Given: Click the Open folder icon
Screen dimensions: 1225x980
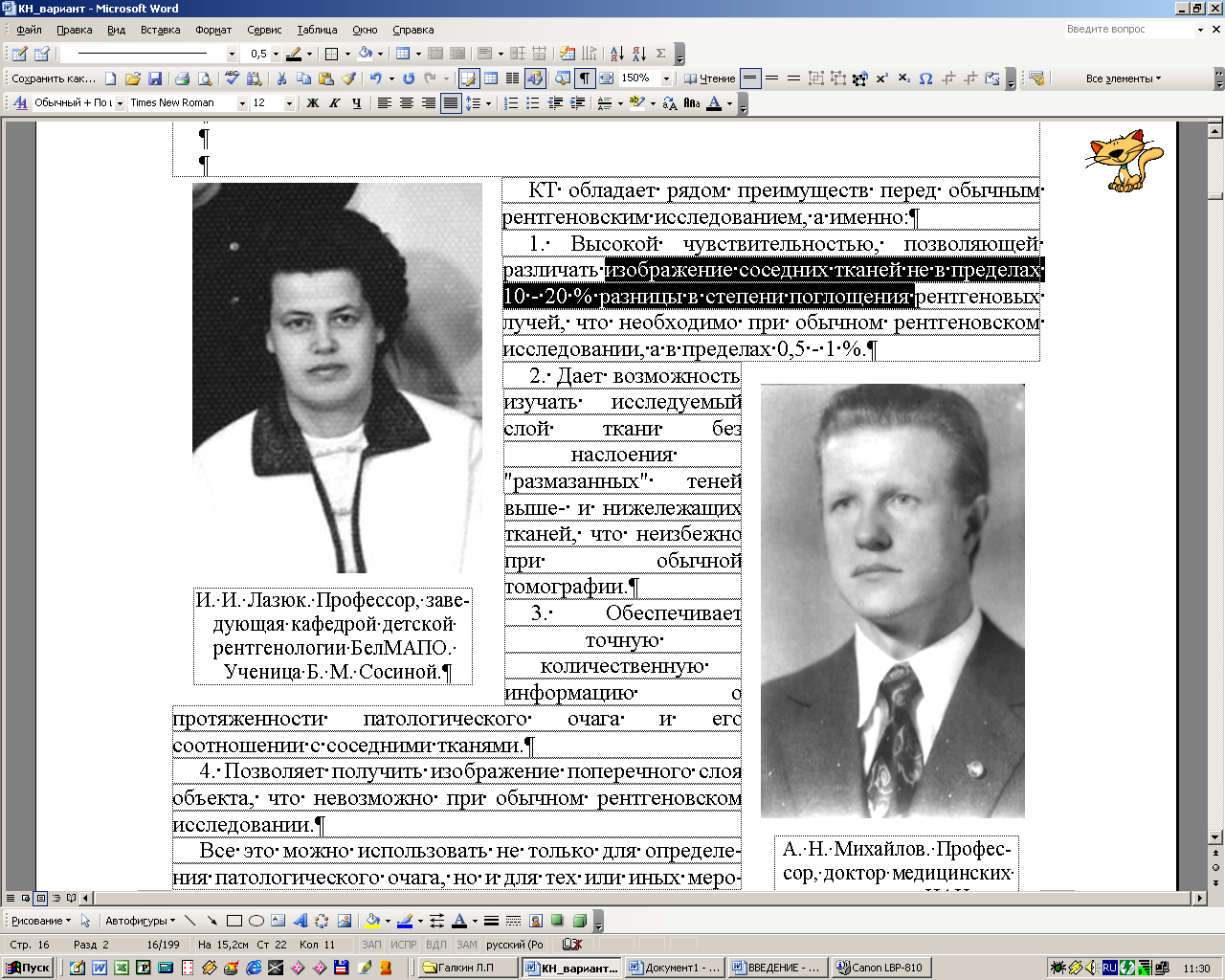Looking at the screenshot, I should [x=132, y=78].
